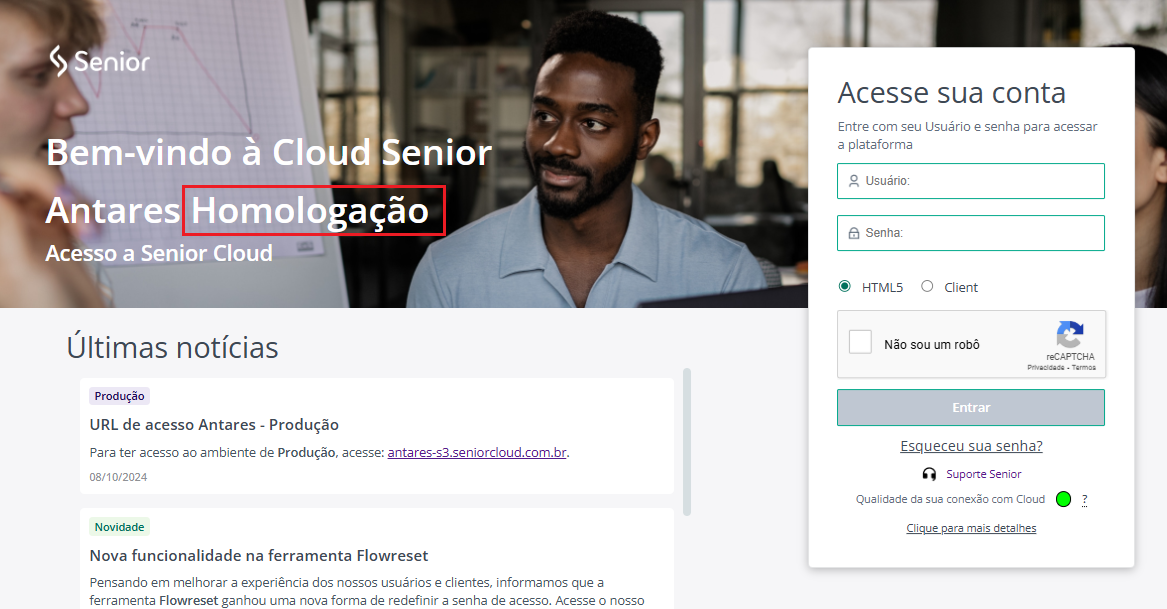The width and height of the screenshot is (1167, 609).
Task: Click the Senior logo in header
Action: point(100,61)
